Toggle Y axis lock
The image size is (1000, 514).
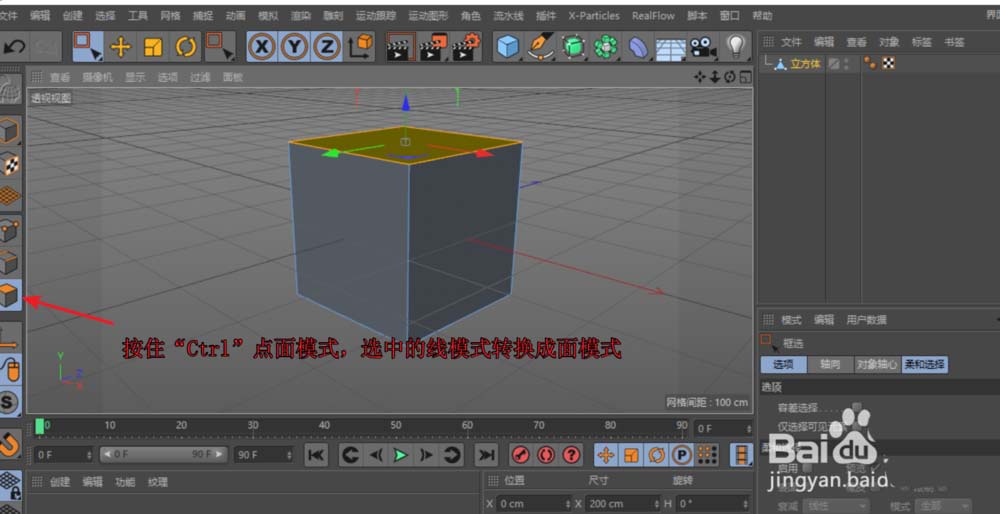(x=294, y=46)
